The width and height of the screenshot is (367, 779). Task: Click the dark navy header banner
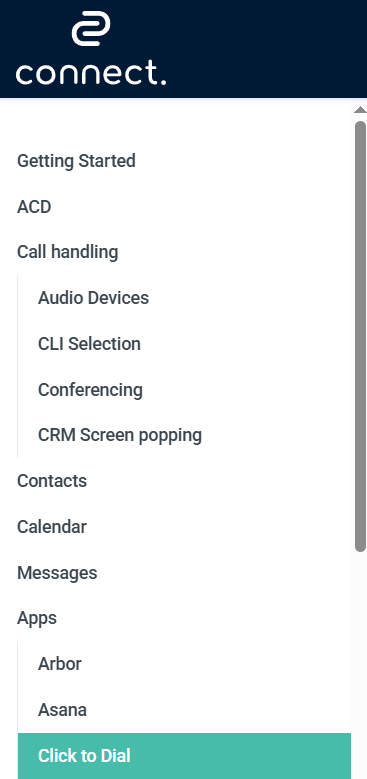pyautogui.click(x=183, y=49)
